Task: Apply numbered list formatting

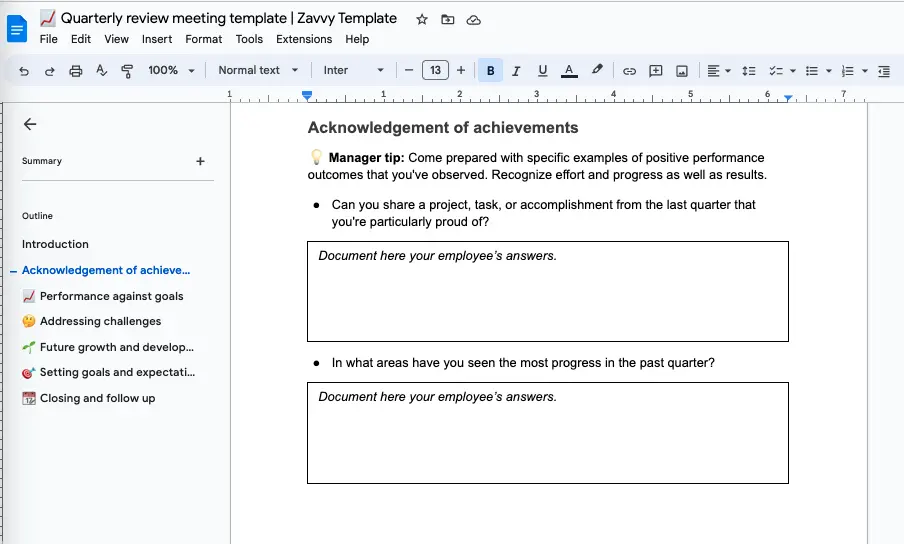Action: [x=848, y=71]
